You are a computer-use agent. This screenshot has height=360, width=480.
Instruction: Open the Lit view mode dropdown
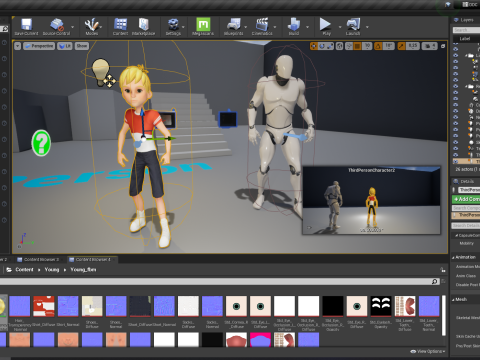click(x=65, y=46)
